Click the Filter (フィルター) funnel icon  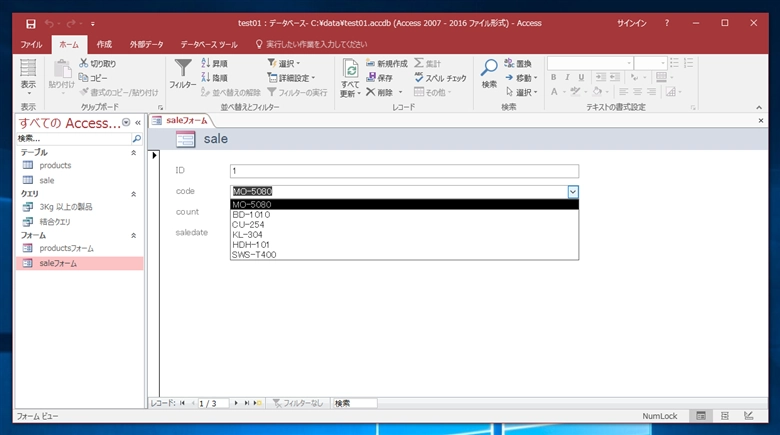(183, 68)
